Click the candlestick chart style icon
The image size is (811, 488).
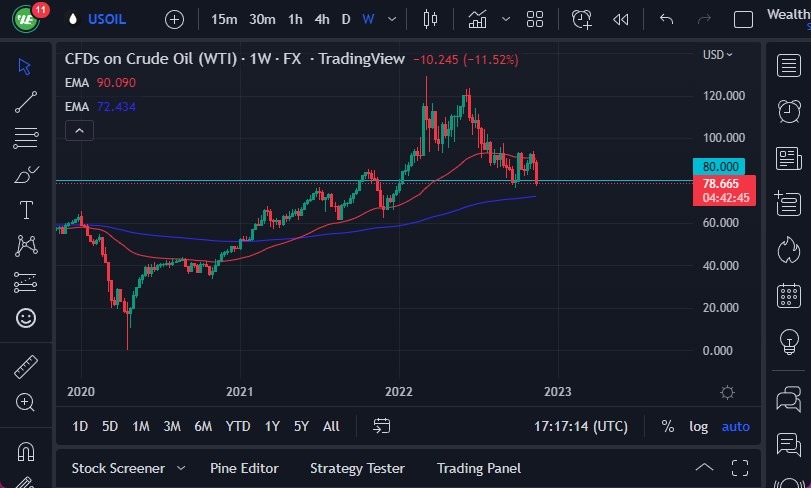click(x=431, y=19)
